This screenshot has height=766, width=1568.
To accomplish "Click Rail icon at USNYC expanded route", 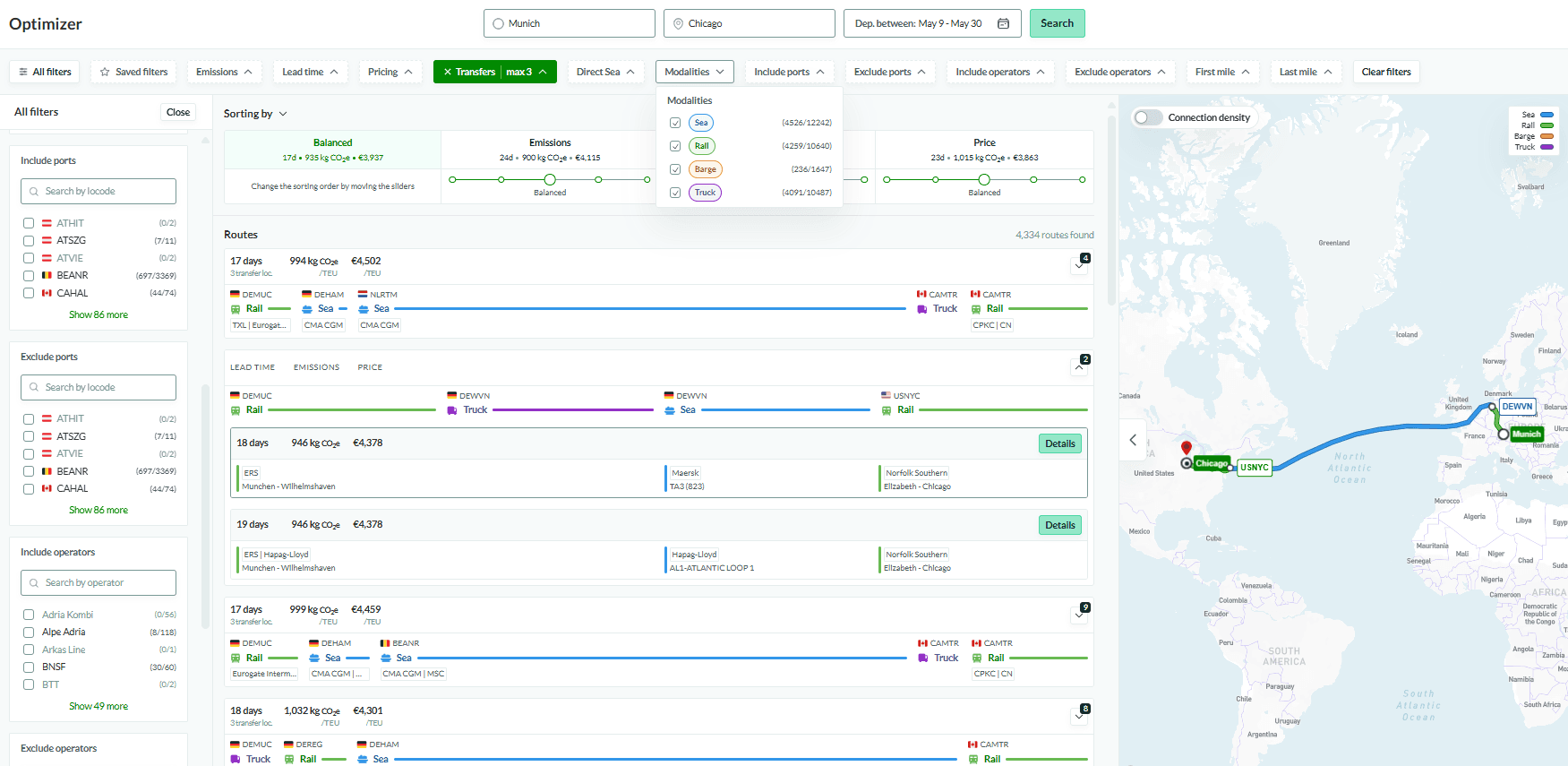I will pos(887,410).
